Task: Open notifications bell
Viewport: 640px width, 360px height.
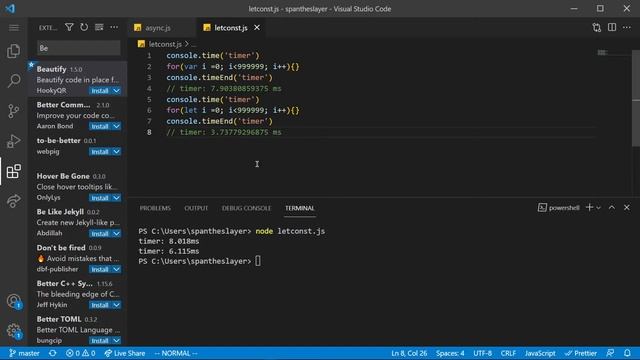Action: click(627, 353)
